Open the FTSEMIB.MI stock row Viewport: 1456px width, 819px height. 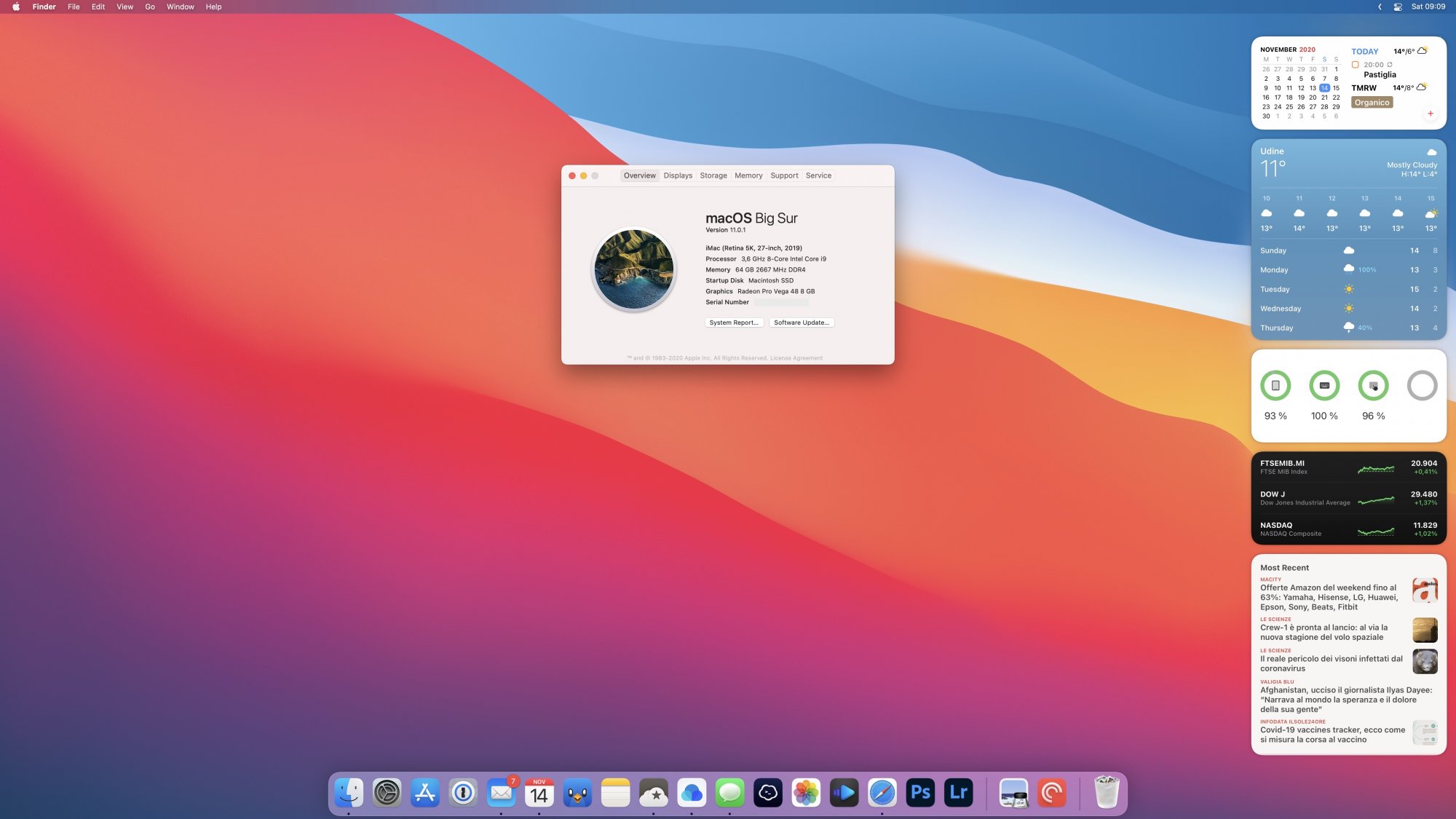click(x=1348, y=467)
